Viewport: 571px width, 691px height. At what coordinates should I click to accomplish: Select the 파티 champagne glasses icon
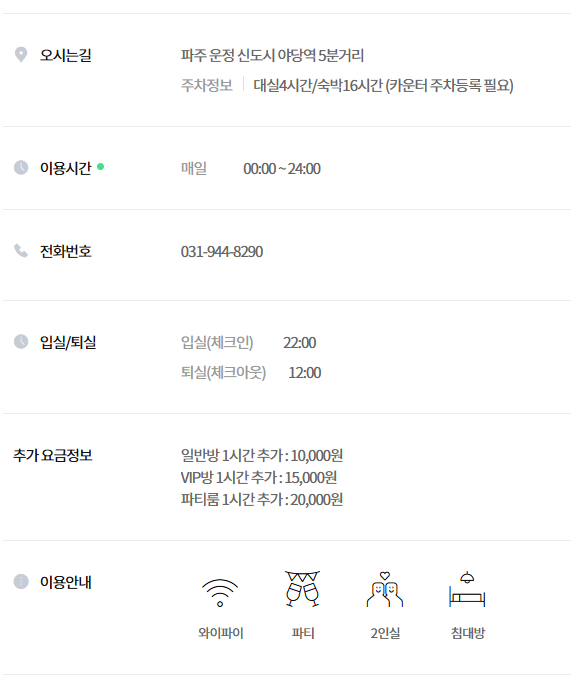click(303, 589)
